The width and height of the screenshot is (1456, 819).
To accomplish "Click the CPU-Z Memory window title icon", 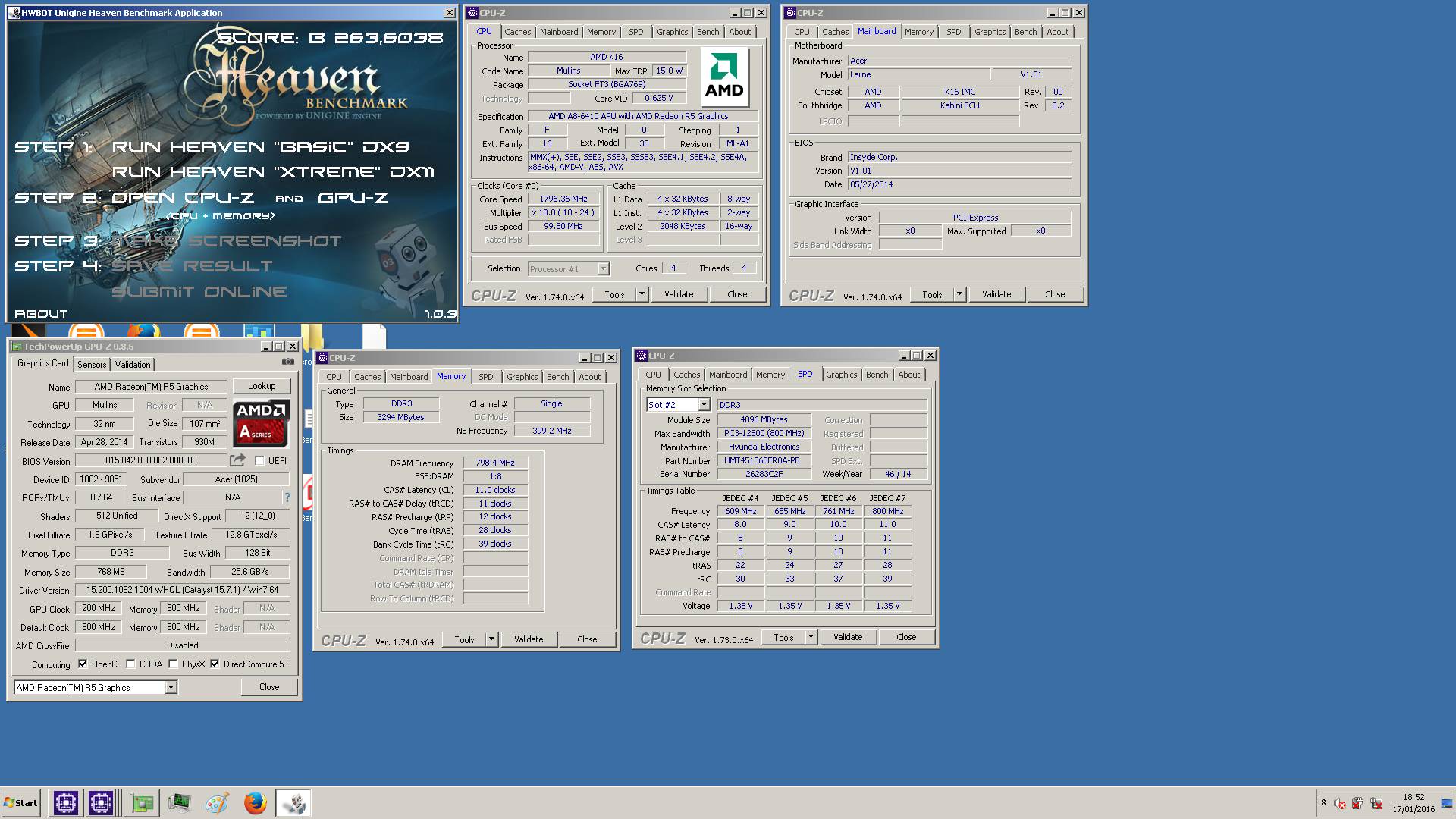I will click(x=322, y=358).
